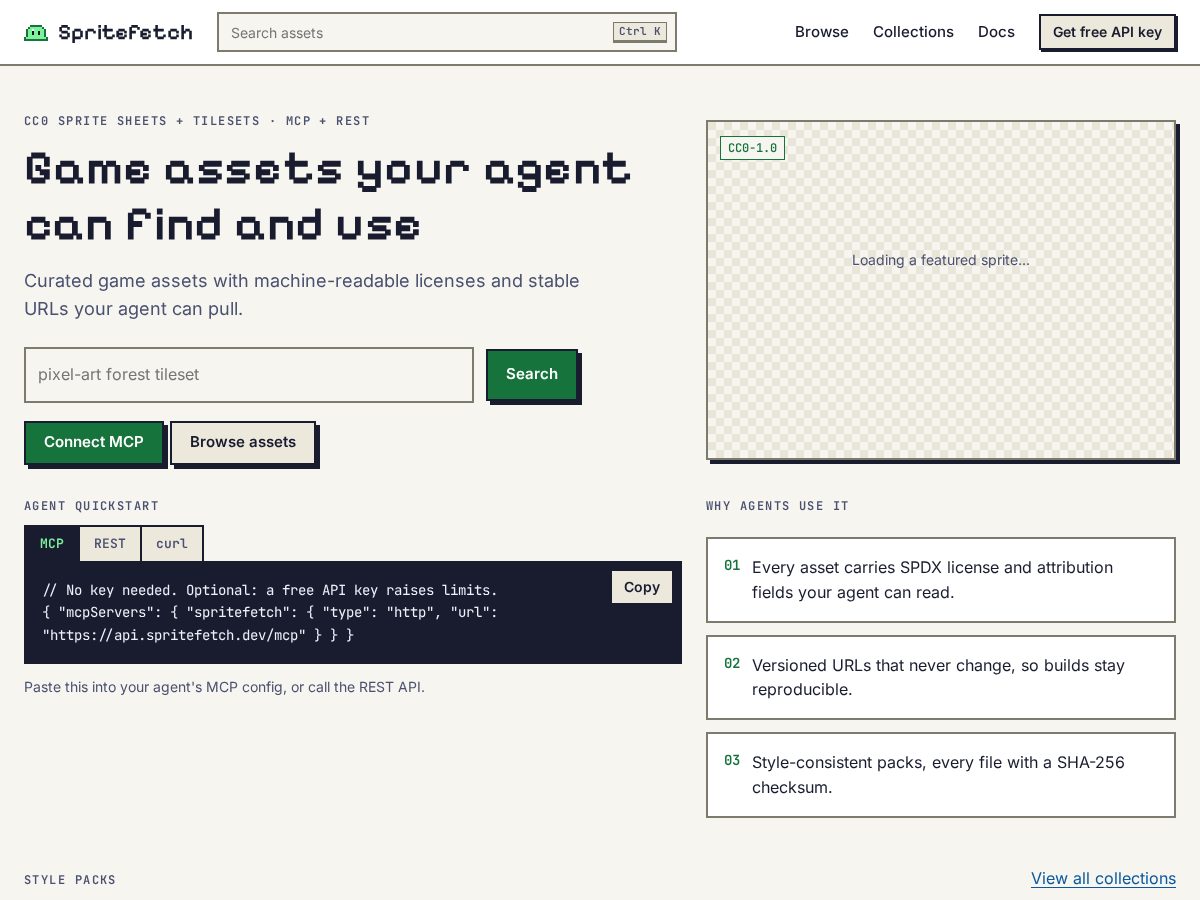The width and height of the screenshot is (1200, 900).
Task: Click the Spritefetch green ghost logo icon
Action: click(36, 32)
